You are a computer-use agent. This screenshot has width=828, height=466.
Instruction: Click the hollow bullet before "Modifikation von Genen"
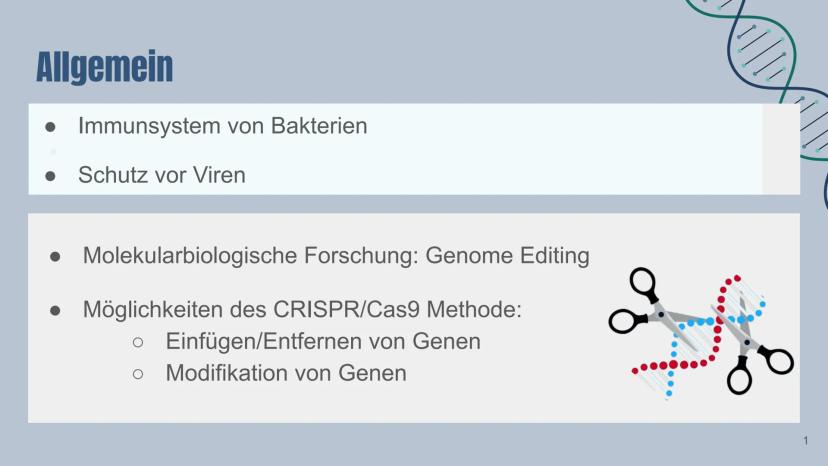coord(139,374)
